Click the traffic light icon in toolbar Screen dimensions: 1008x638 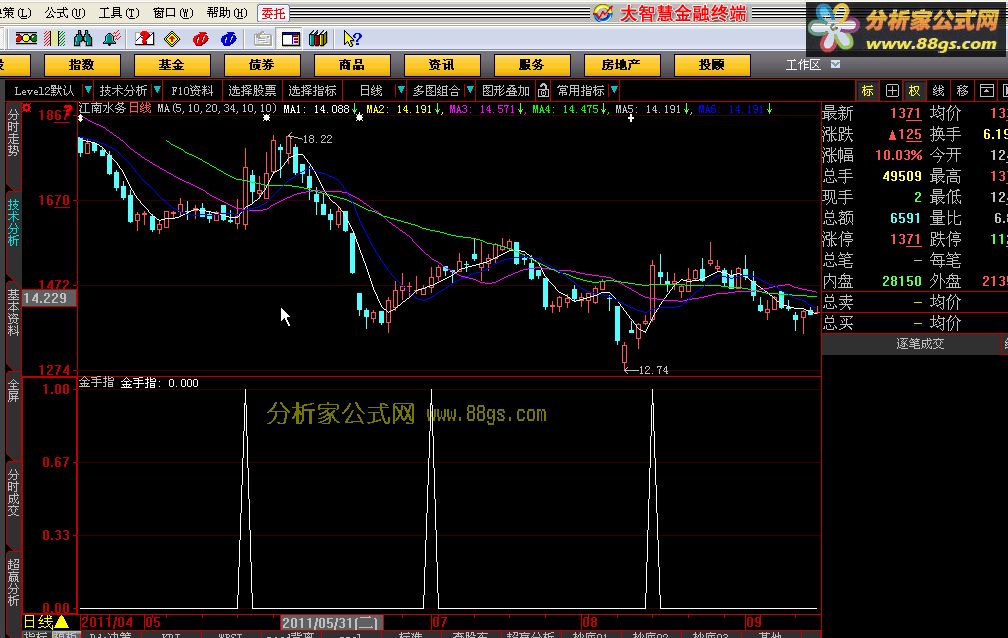26,39
